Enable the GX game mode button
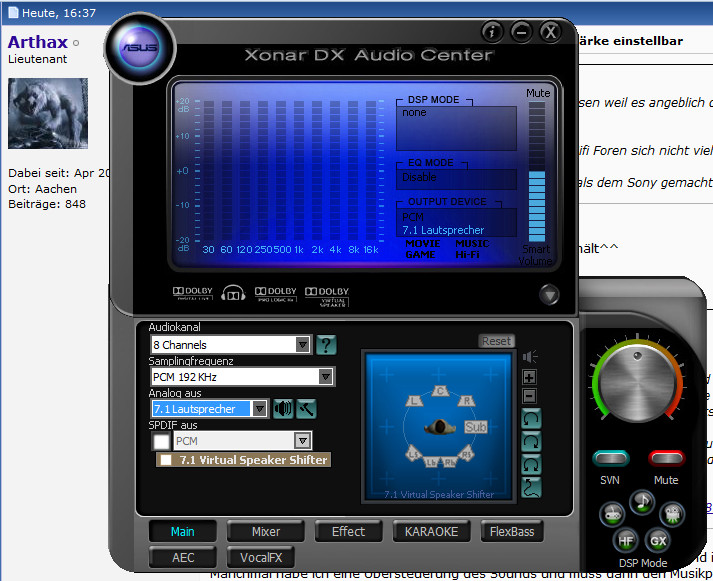This screenshot has height=581, width=713. coord(658,540)
